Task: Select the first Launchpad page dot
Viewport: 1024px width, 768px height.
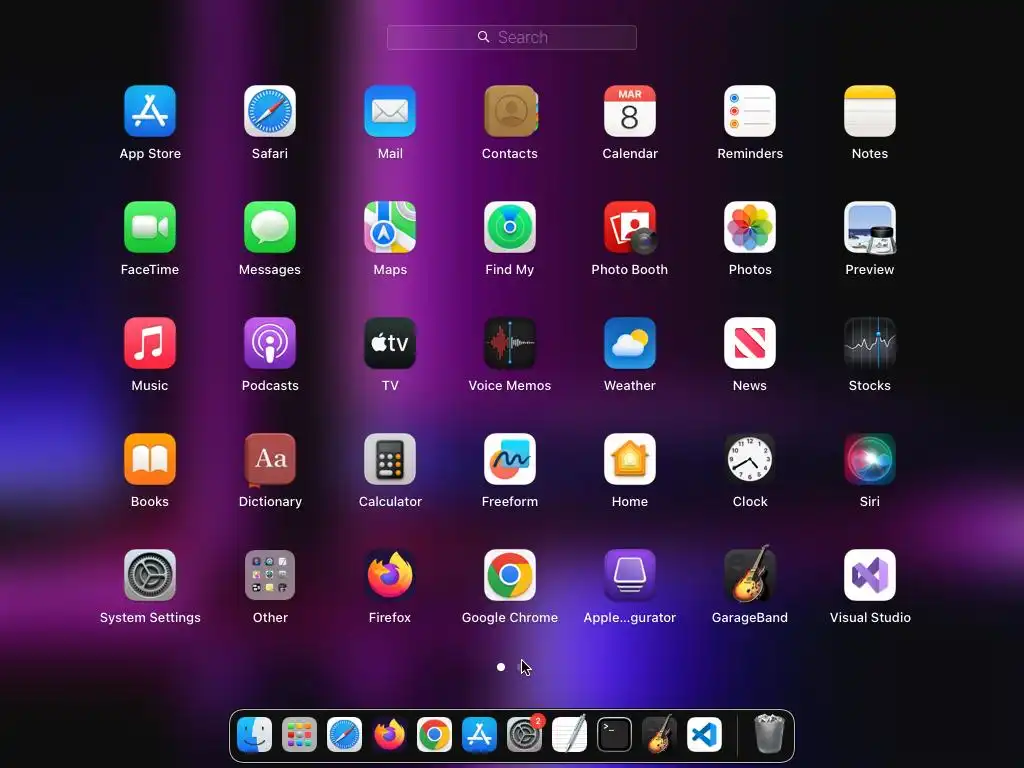Action: pyautogui.click(x=501, y=667)
